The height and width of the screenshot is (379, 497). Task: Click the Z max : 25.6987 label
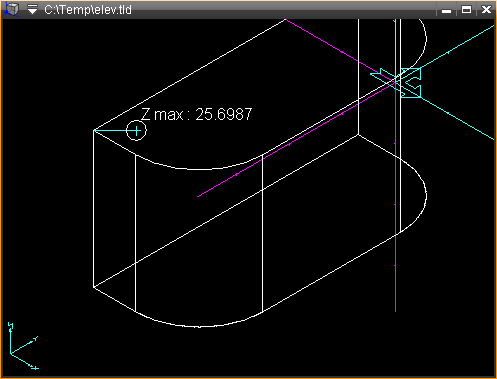point(197,114)
